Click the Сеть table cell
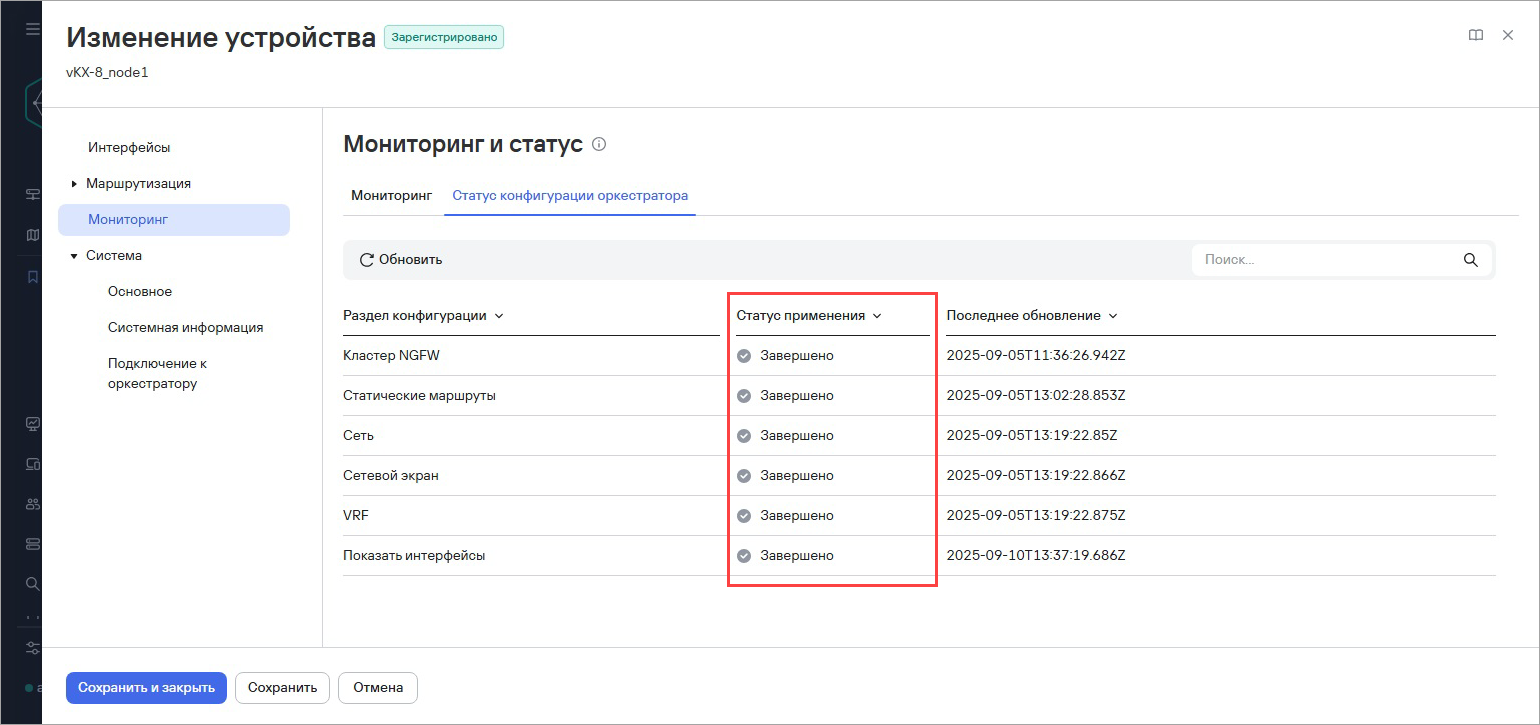The width and height of the screenshot is (1540, 725). tap(358, 436)
